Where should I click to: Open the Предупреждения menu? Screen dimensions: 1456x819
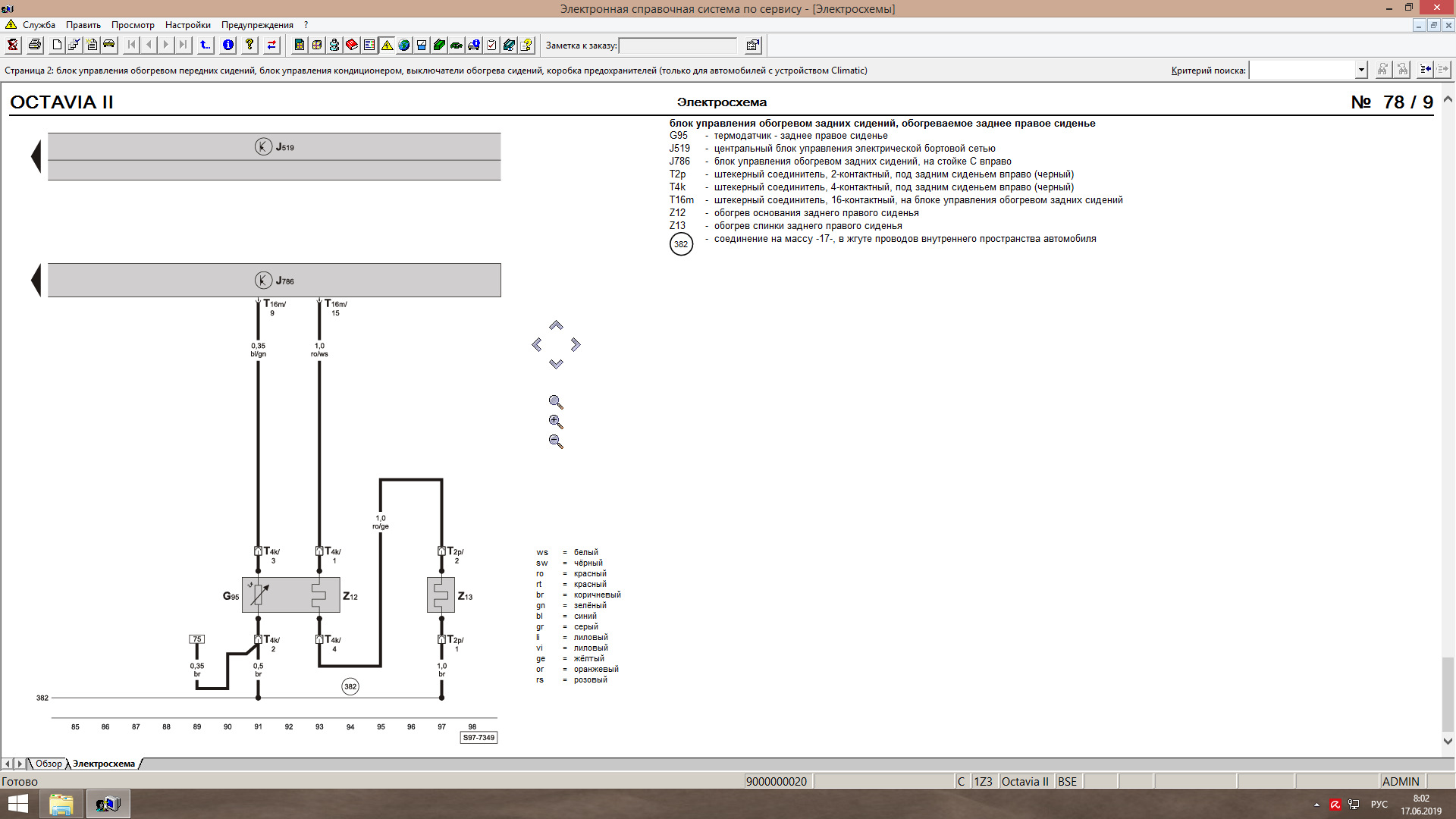point(257,25)
